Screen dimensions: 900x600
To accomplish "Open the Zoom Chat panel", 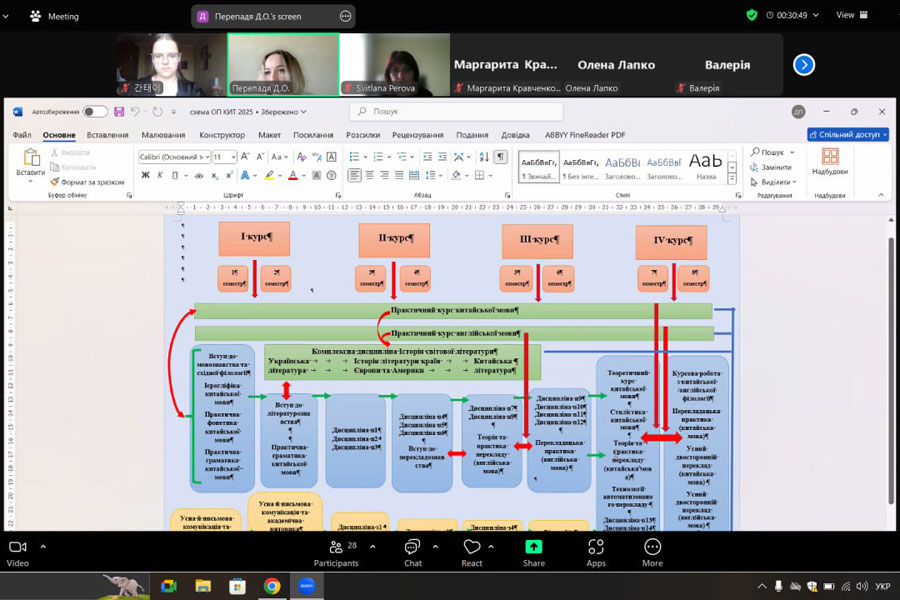I will 412,553.
